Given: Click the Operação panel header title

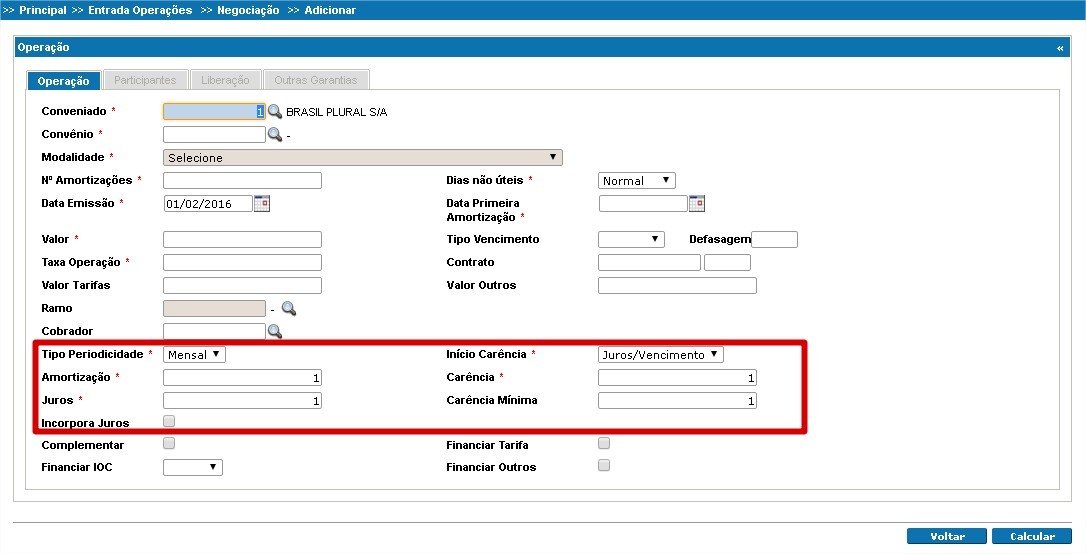Looking at the screenshot, I should [44, 48].
